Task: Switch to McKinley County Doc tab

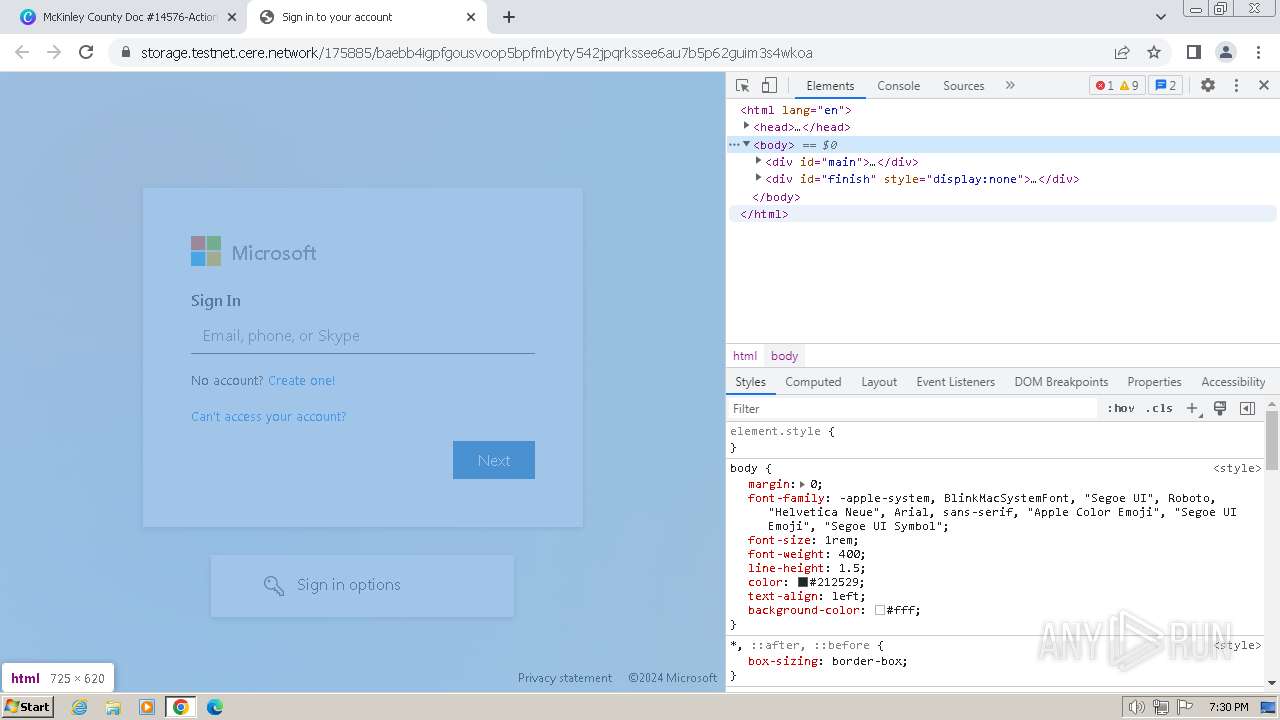Action: (128, 17)
